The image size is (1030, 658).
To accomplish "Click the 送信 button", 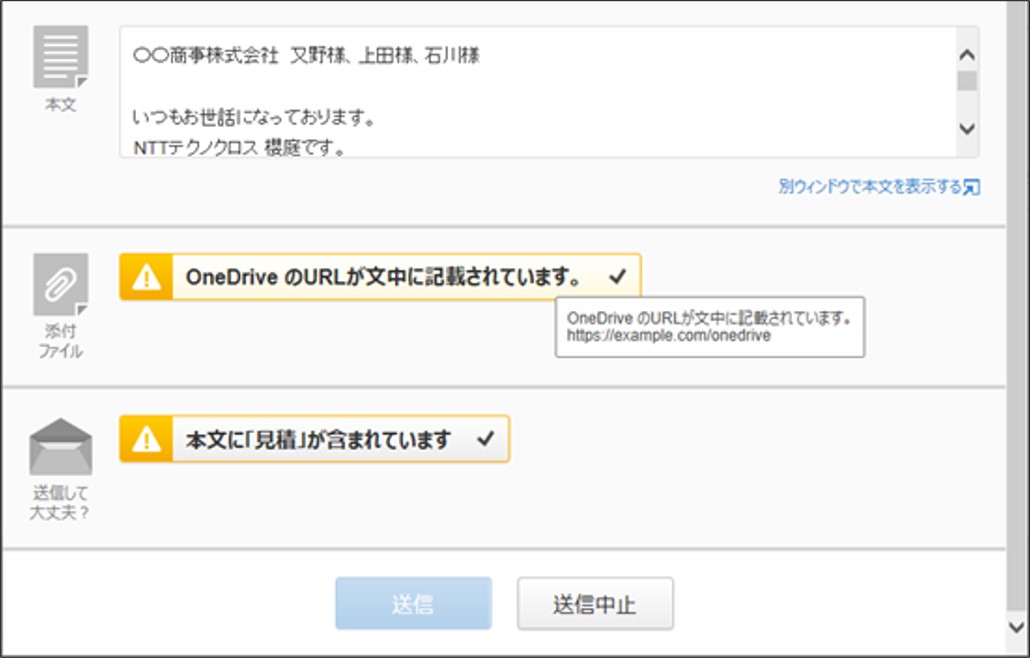I will [x=413, y=603].
